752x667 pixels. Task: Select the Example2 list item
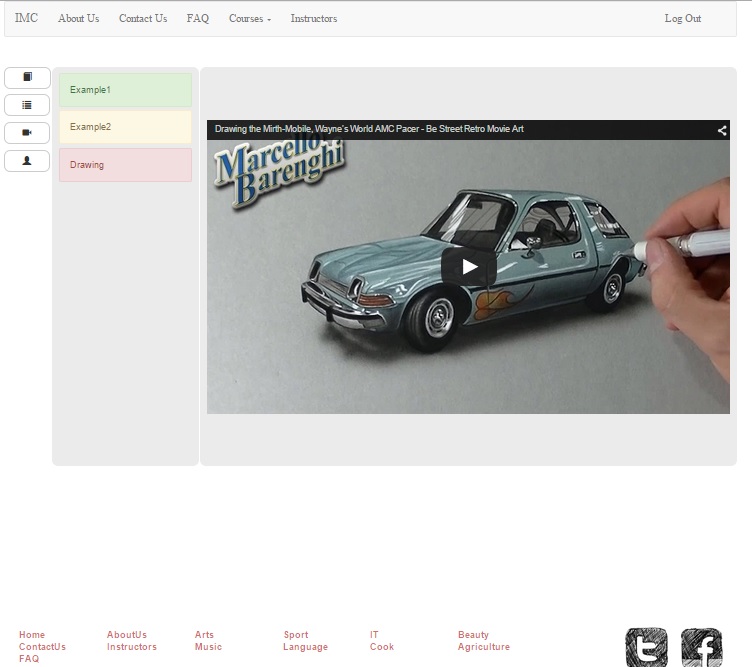[125, 127]
